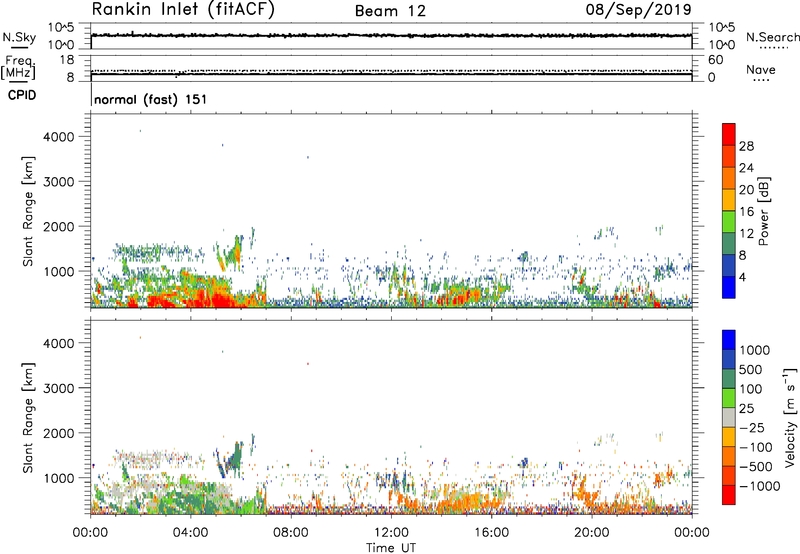
Task: Click the "08:00" time axis label
Action: click(290, 533)
